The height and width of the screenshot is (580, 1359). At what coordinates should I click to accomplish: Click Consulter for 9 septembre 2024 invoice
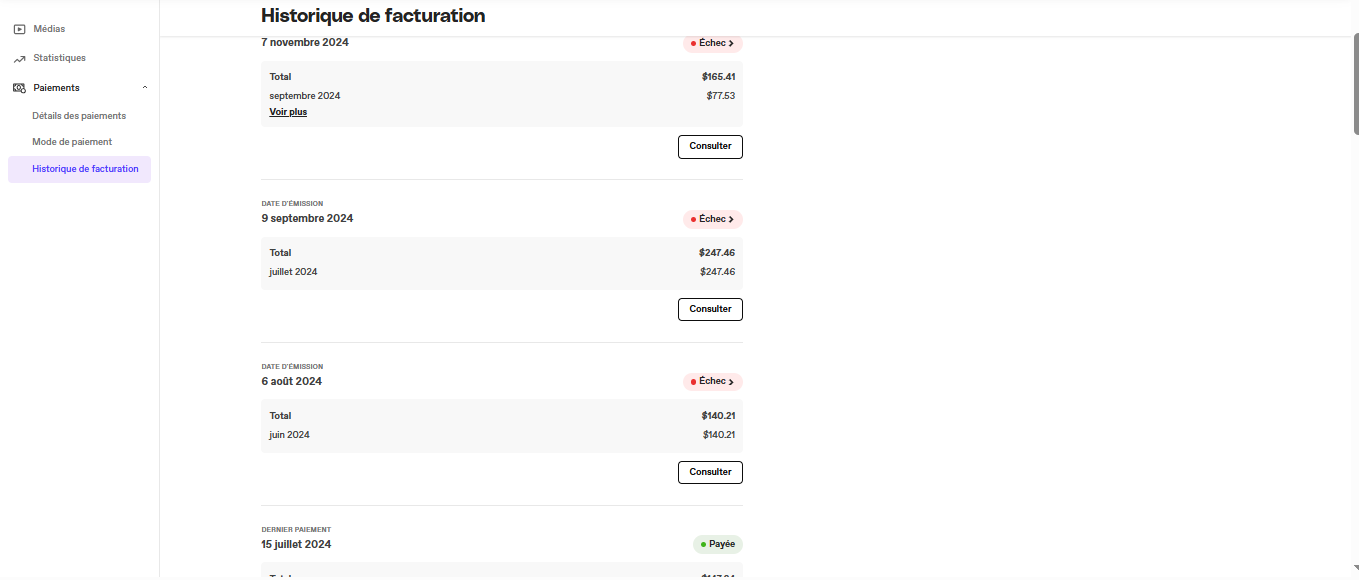710,309
